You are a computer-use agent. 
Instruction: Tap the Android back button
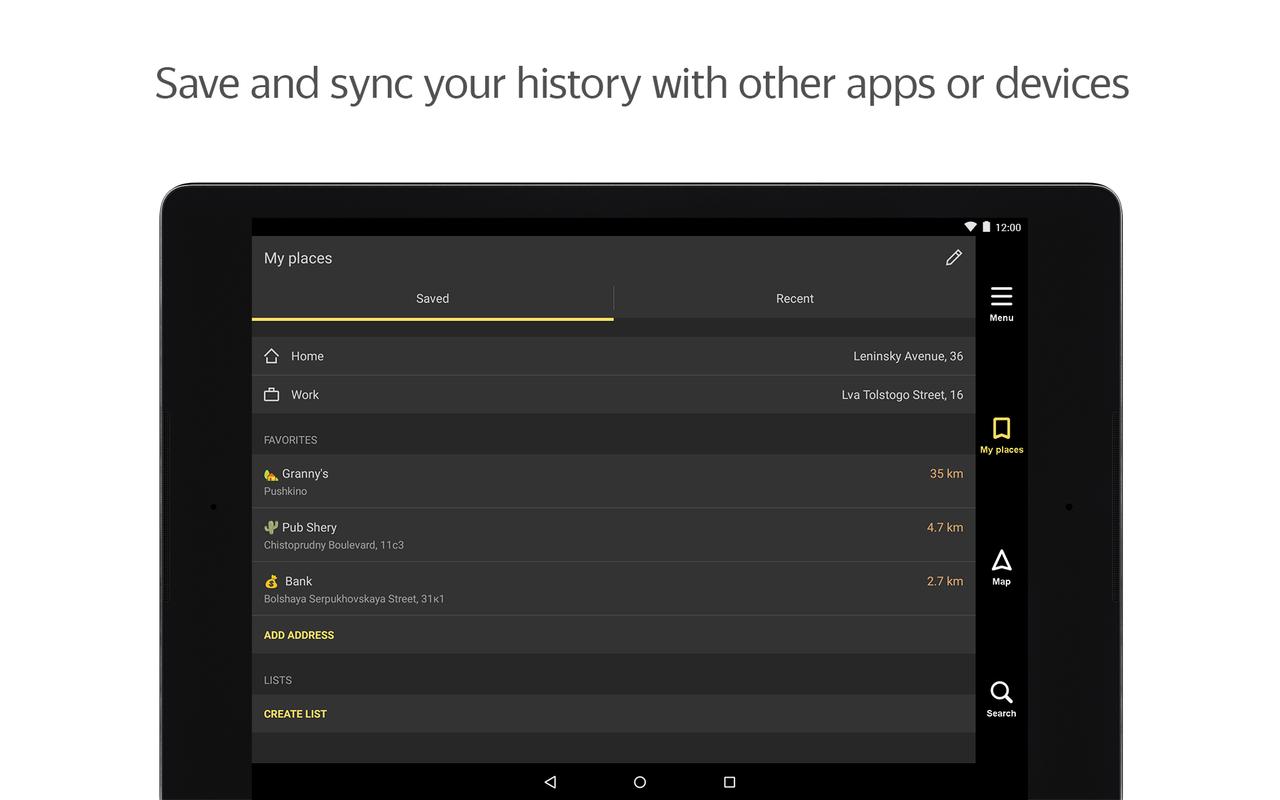coord(550,782)
